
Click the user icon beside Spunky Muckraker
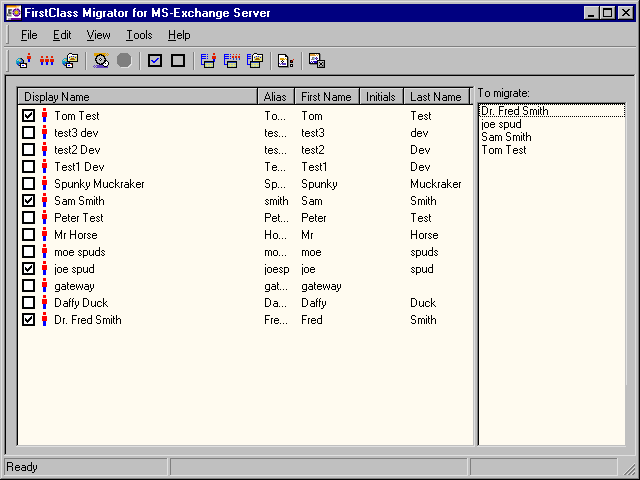coord(44,184)
